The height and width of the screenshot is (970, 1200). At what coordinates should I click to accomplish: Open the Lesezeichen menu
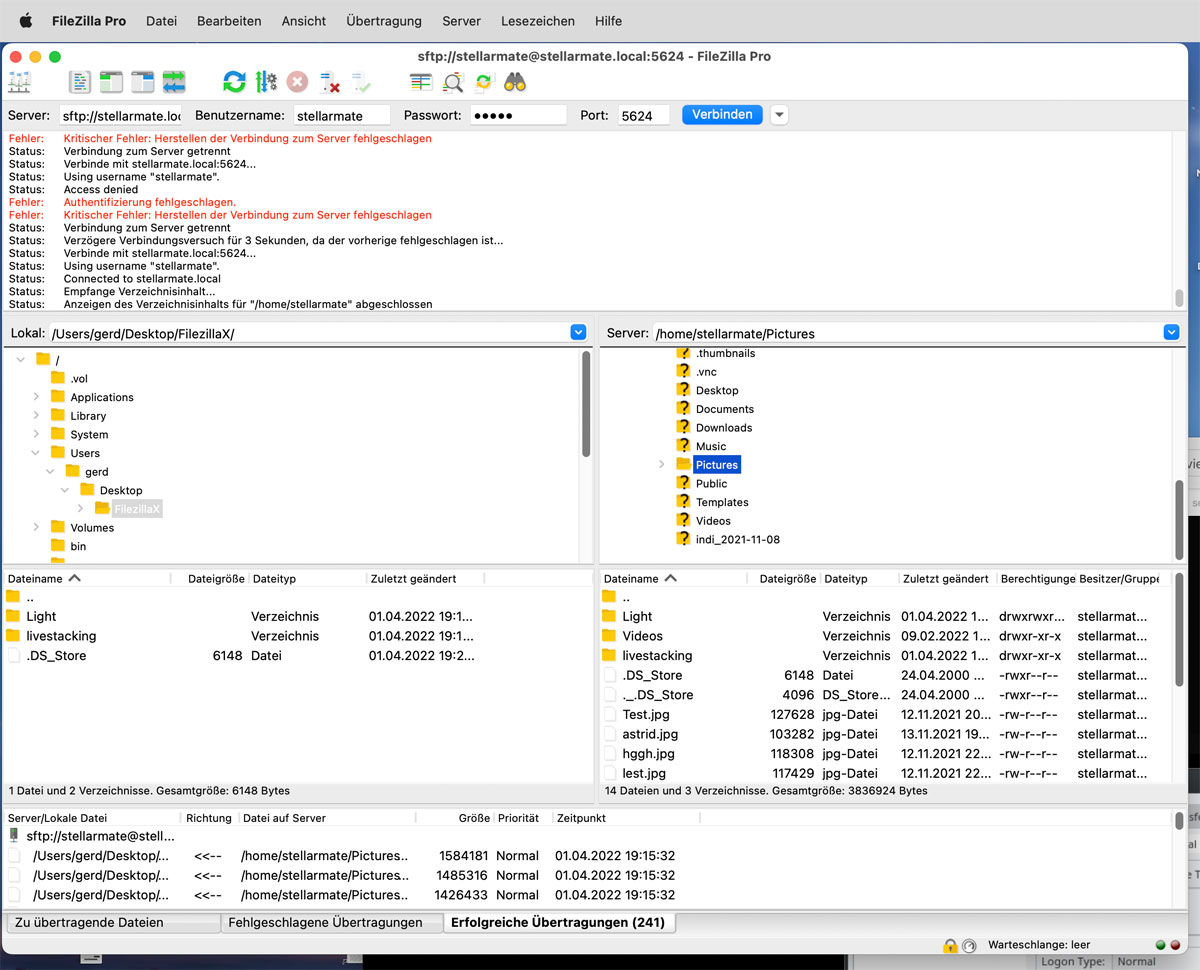537,20
